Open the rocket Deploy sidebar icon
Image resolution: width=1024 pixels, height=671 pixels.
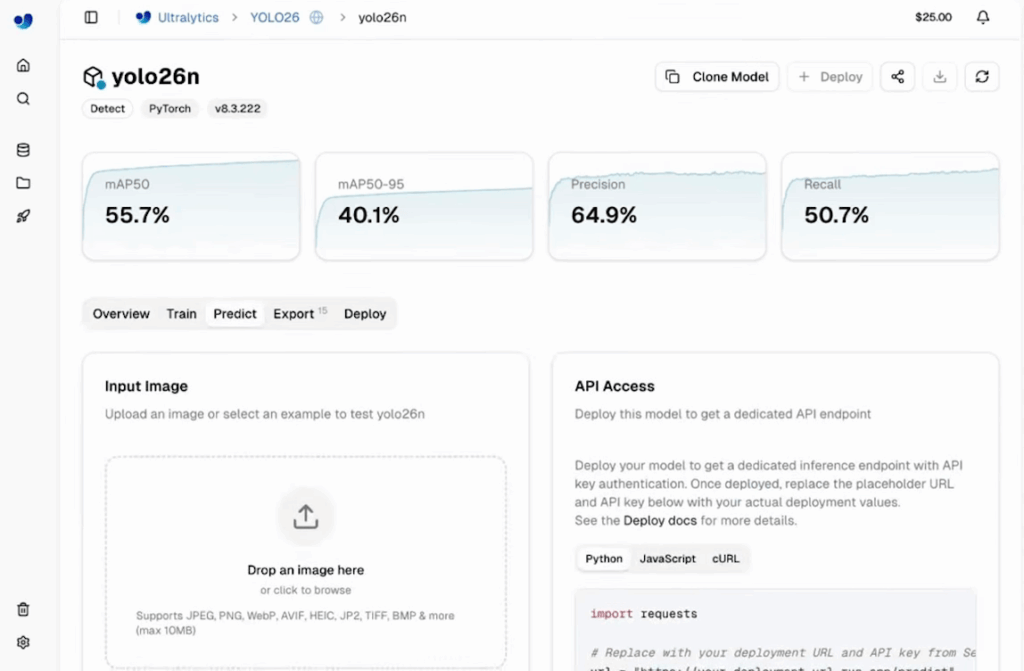(x=23, y=216)
